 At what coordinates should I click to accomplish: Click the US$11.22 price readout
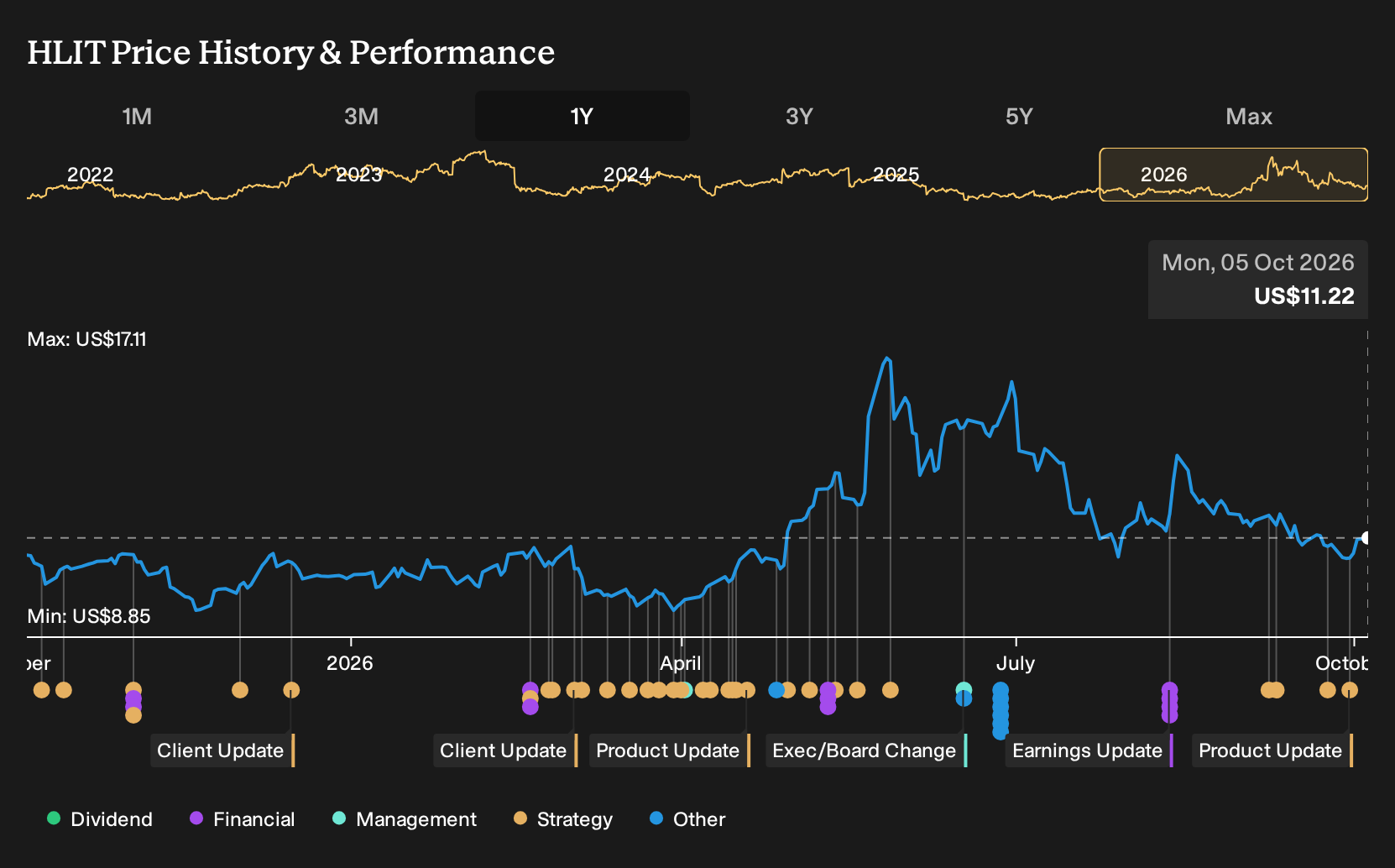[x=1304, y=295]
